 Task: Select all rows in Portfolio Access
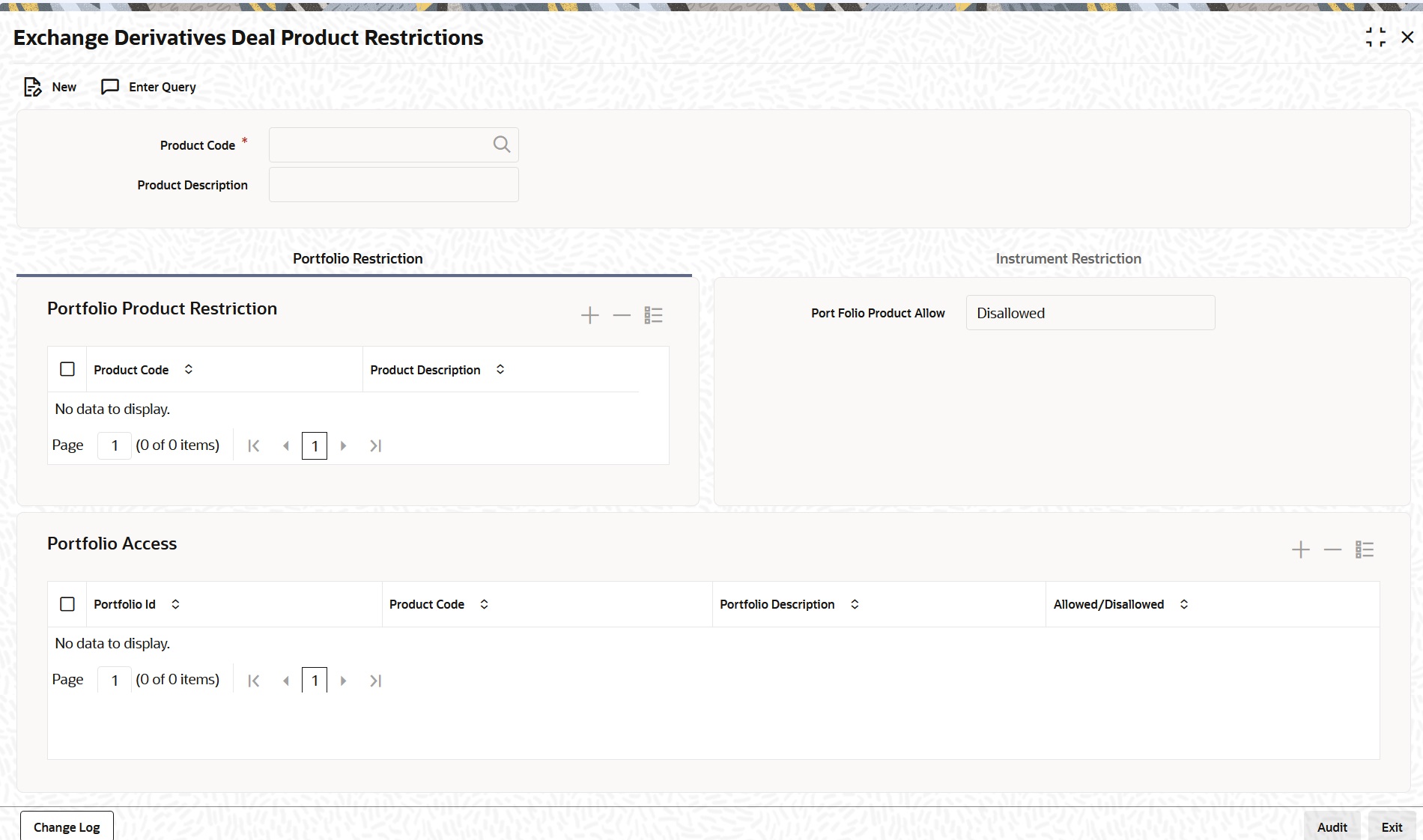(x=67, y=604)
